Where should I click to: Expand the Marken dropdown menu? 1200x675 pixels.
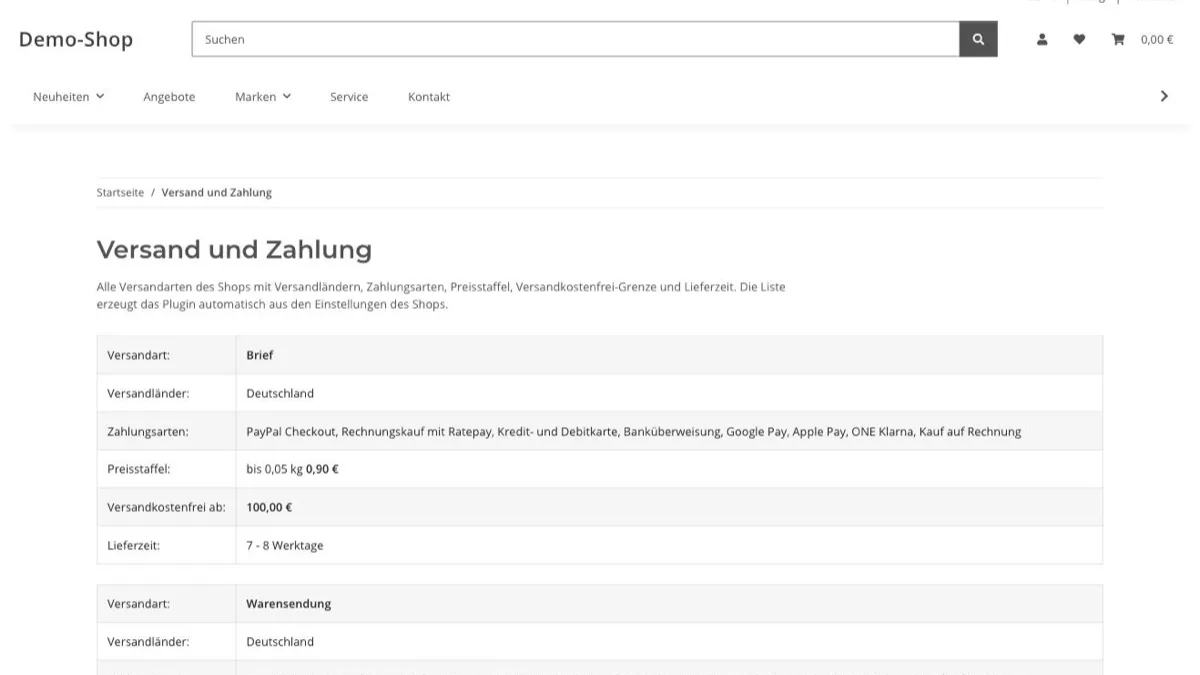pos(263,97)
